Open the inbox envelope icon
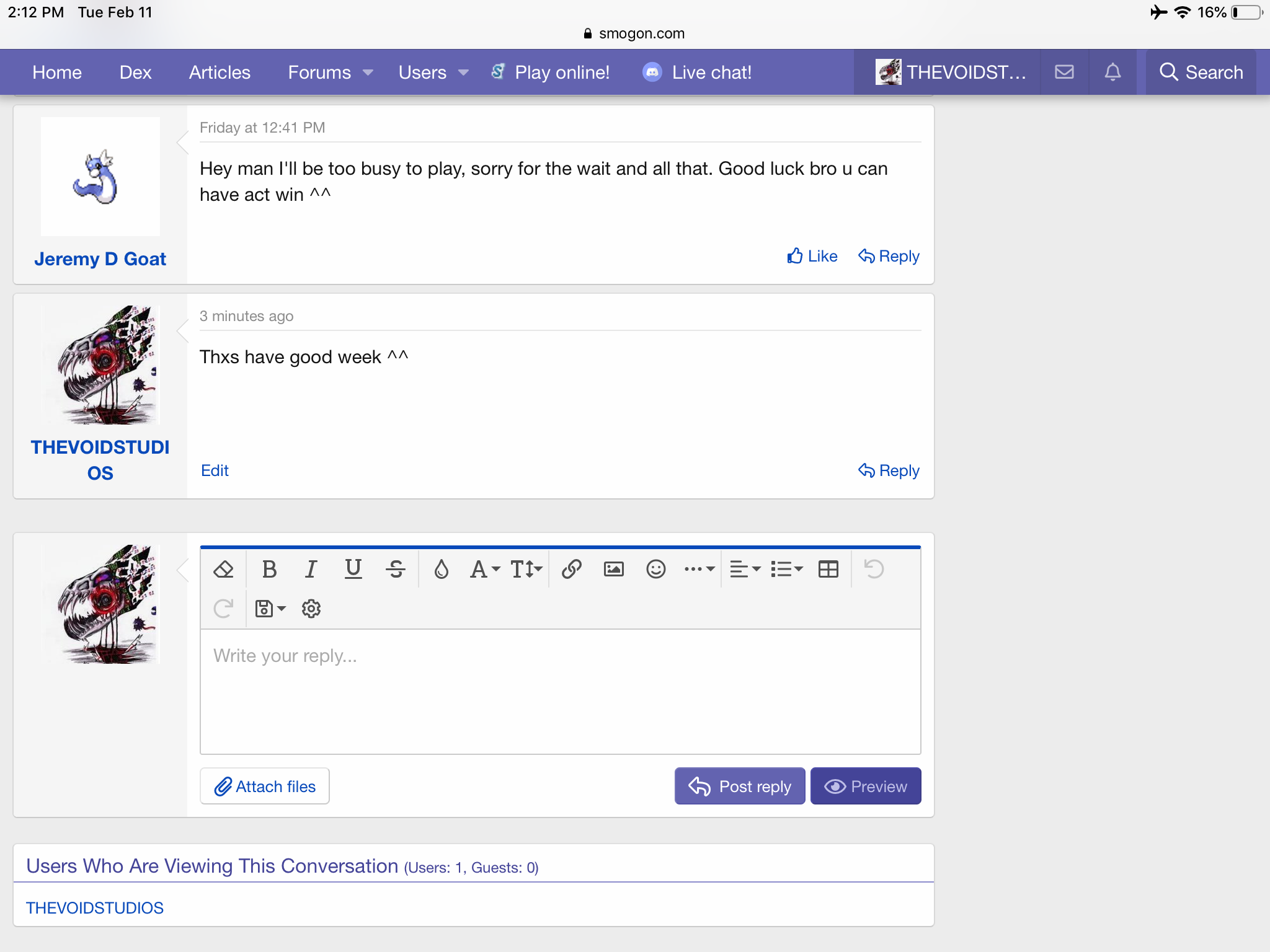1270x952 pixels. click(x=1064, y=73)
